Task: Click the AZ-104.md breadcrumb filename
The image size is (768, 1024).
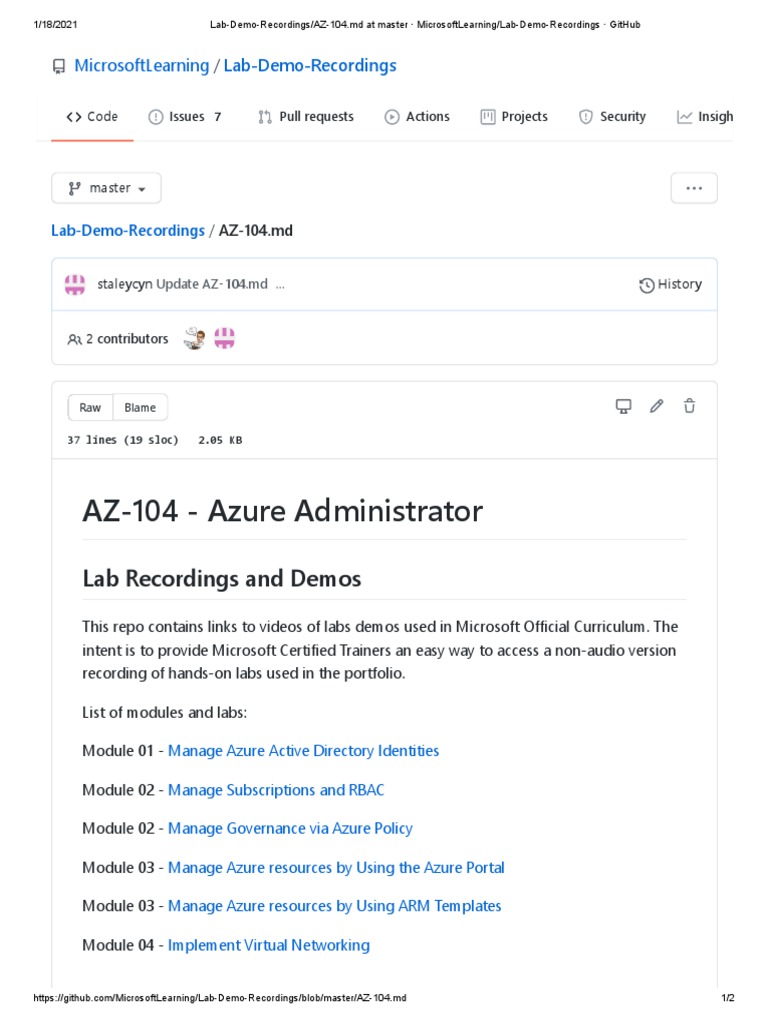Action: click(256, 231)
